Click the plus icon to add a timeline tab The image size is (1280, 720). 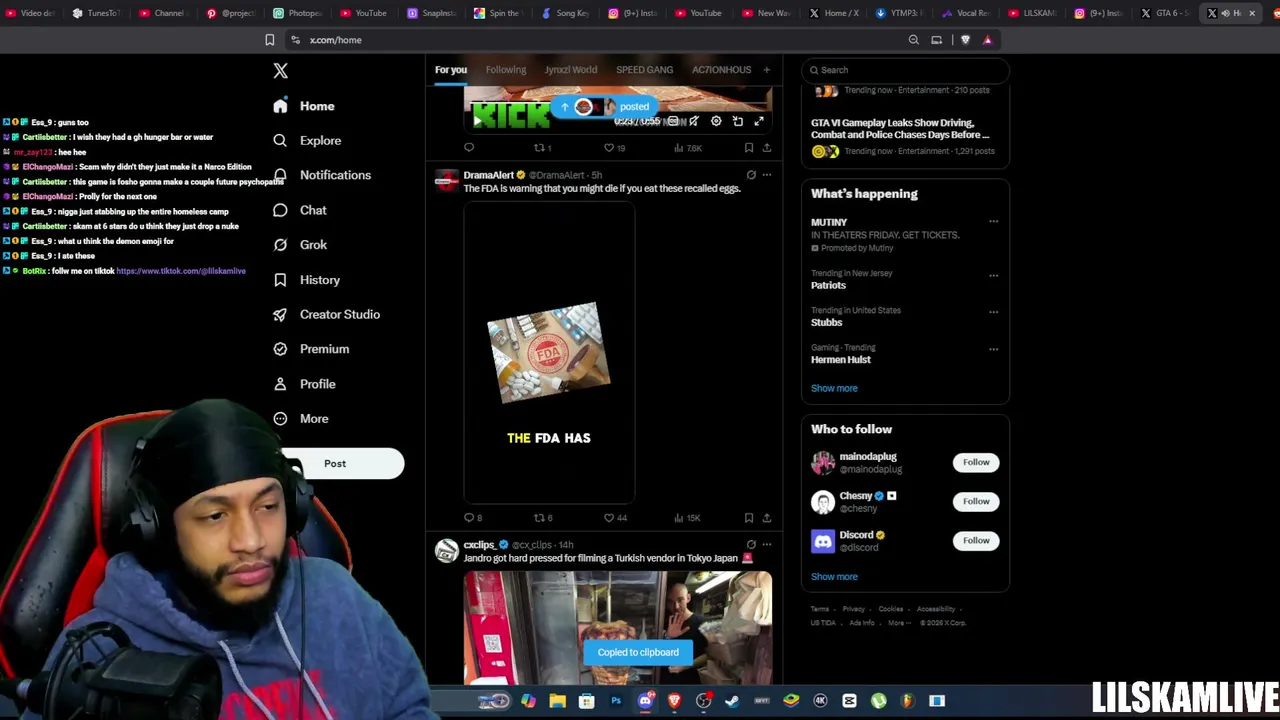pos(767,70)
